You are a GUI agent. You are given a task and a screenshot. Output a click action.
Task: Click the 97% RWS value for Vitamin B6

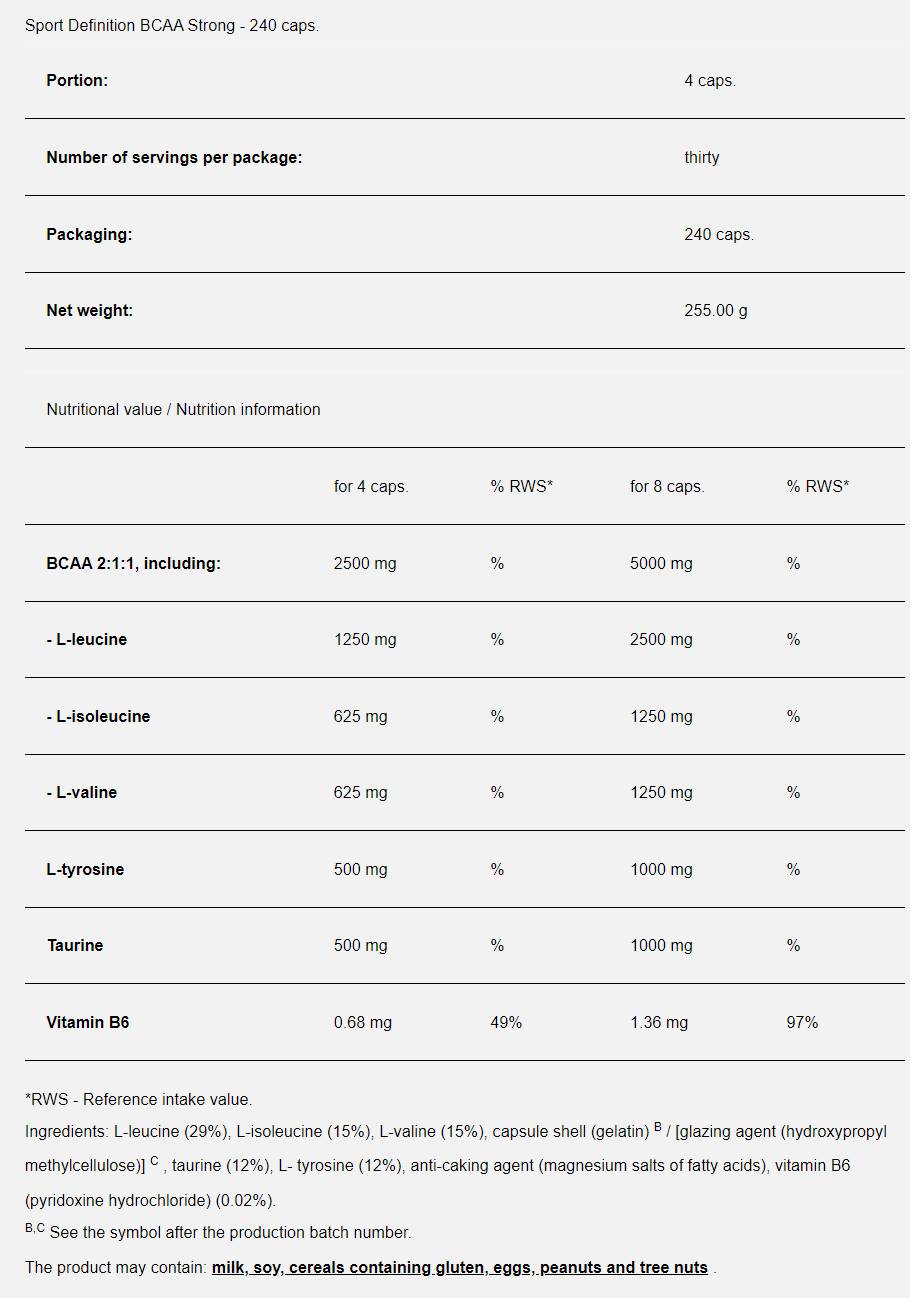coord(802,1022)
